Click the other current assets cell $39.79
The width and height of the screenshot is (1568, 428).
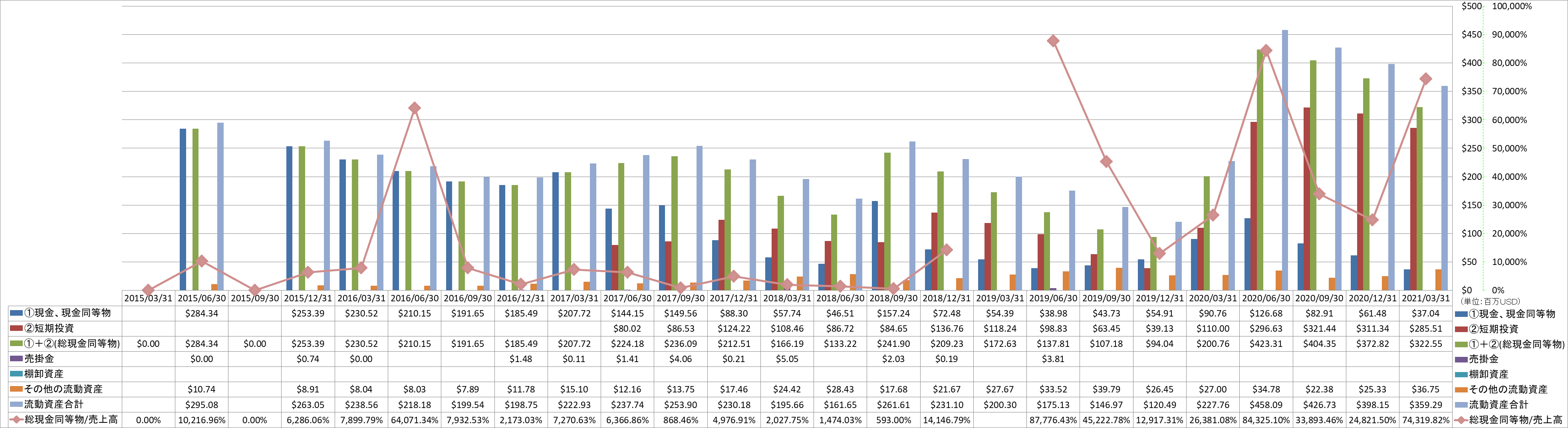click(x=1107, y=390)
